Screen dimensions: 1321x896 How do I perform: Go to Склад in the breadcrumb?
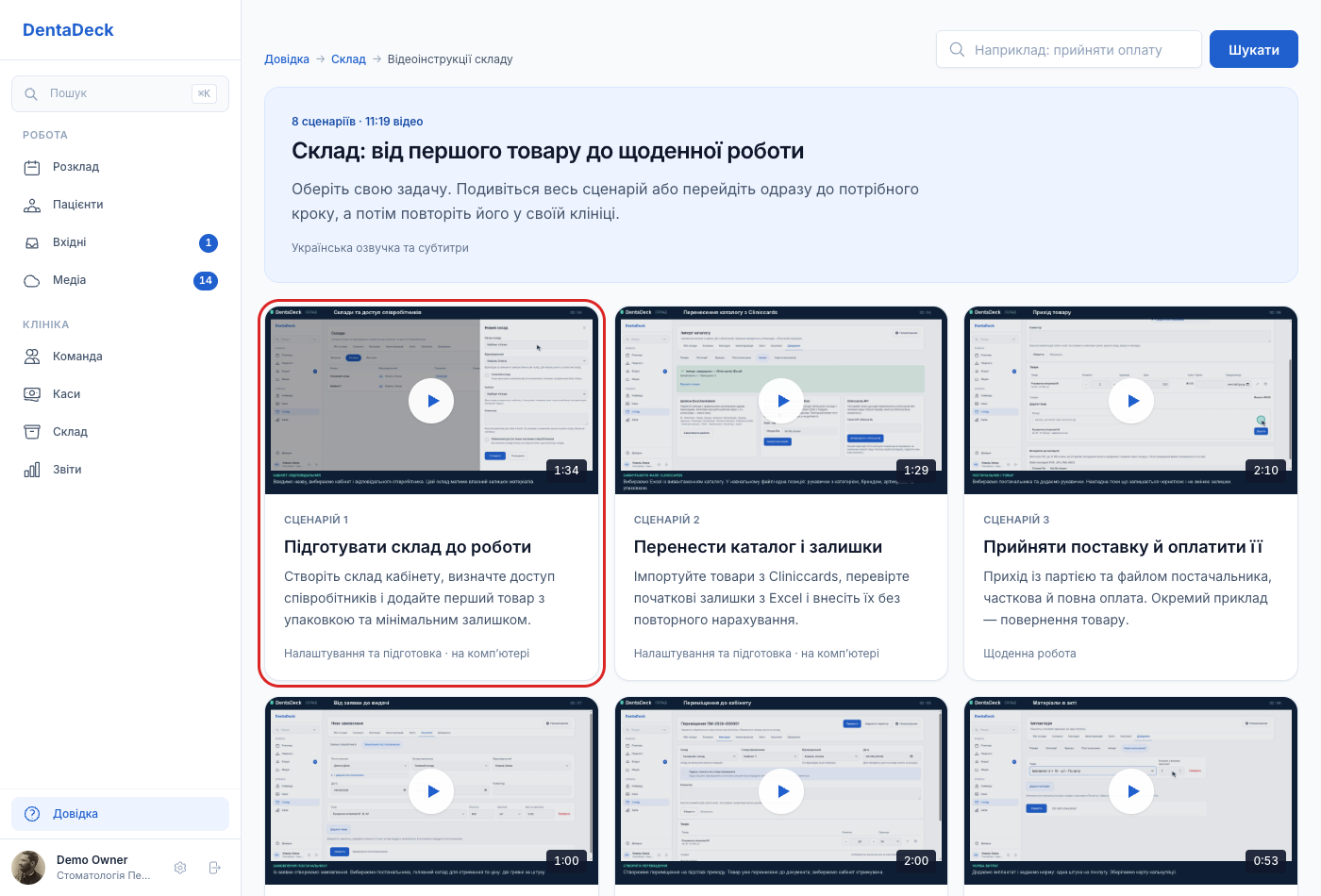[x=348, y=58]
